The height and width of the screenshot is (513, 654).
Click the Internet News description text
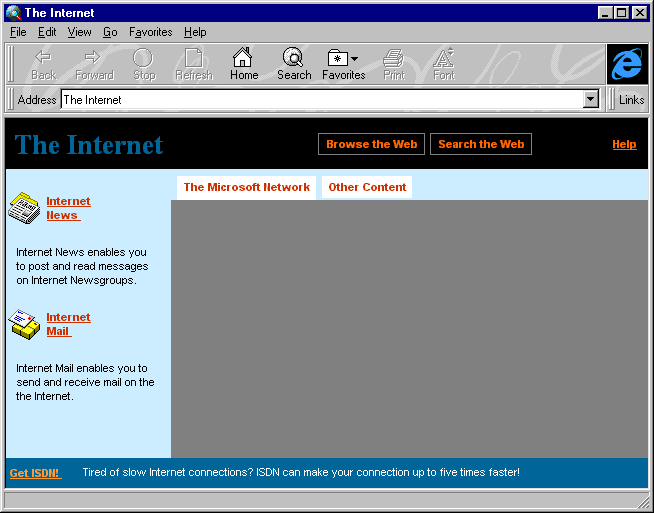click(82, 266)
